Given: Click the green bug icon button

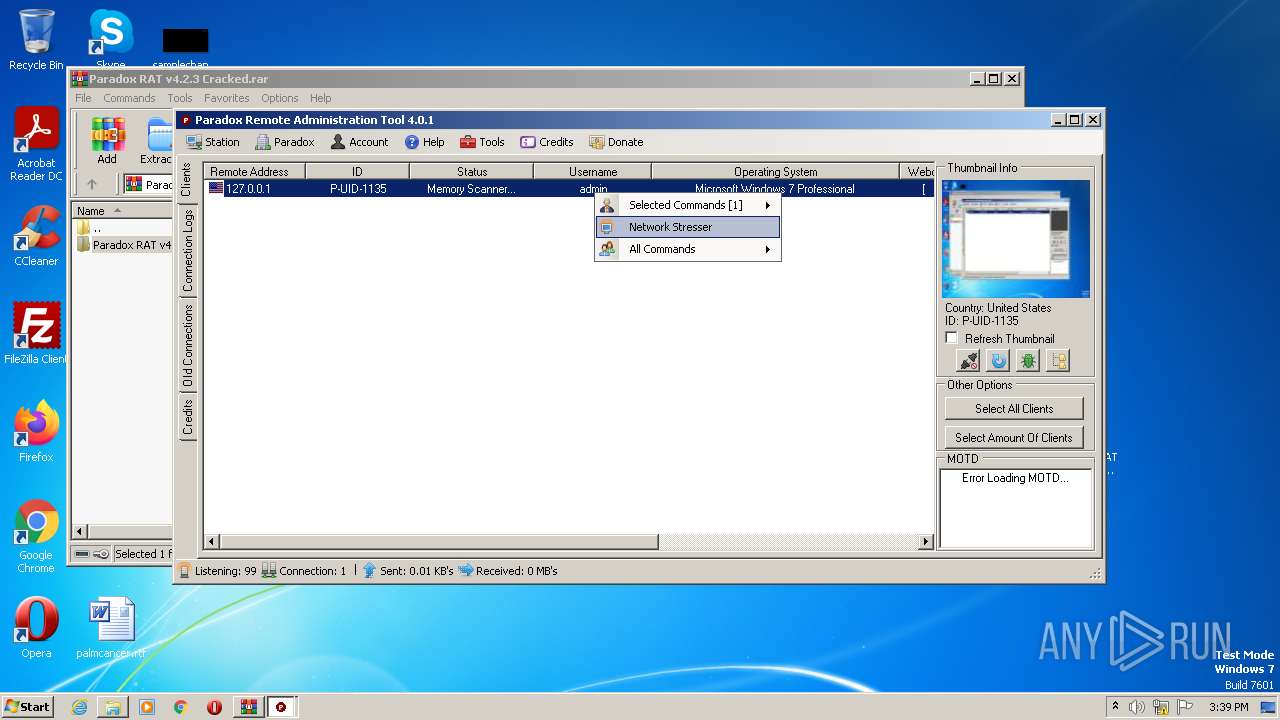Looking at the screenshot, I should [1028, 361].
